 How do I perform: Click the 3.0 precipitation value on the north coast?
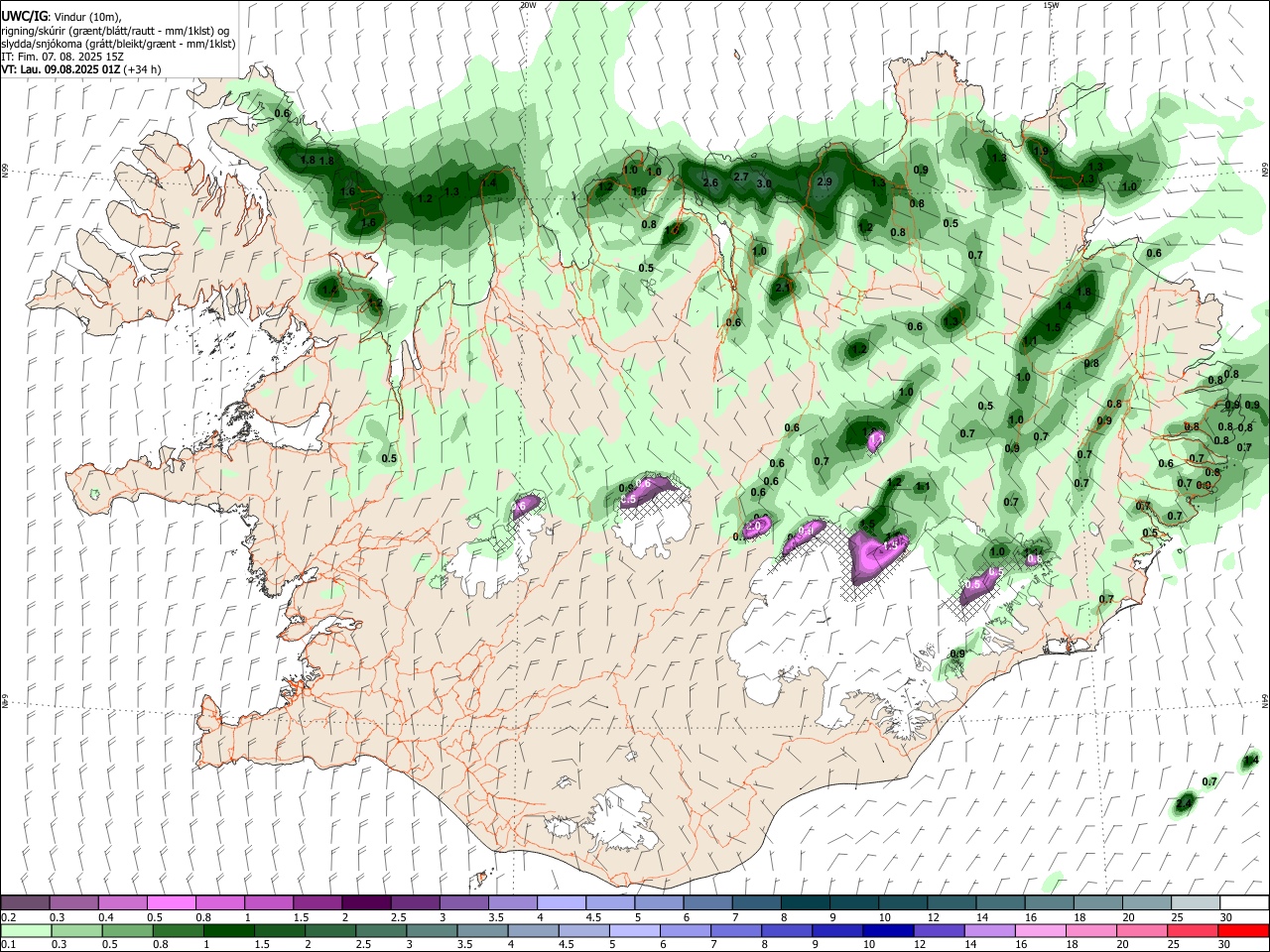(x=763, y=183)
